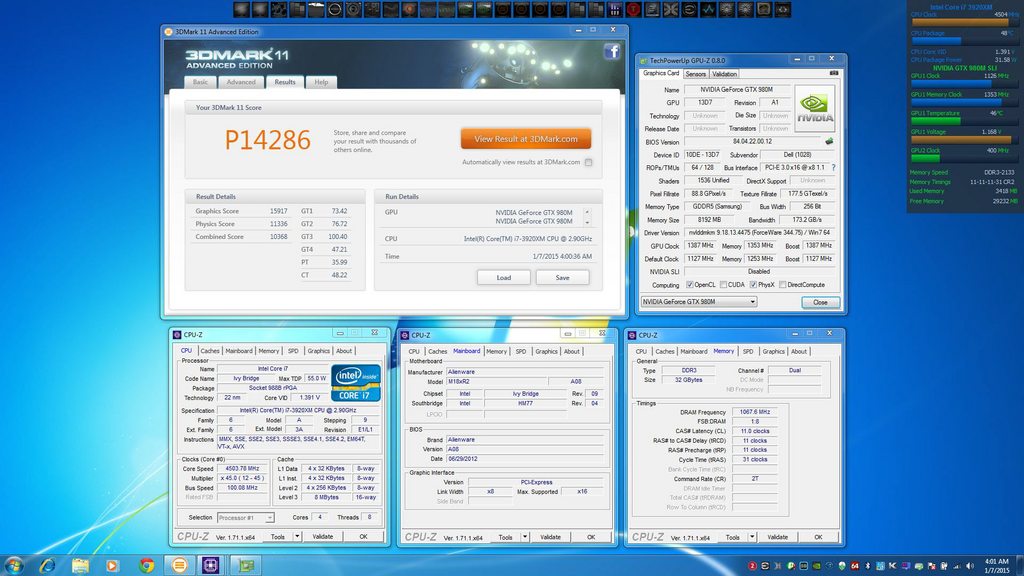Open SPD tab in CPU-Z Mainboard-tab window
This screenshot has height=576, width=1024.
[x=520, y=351]
